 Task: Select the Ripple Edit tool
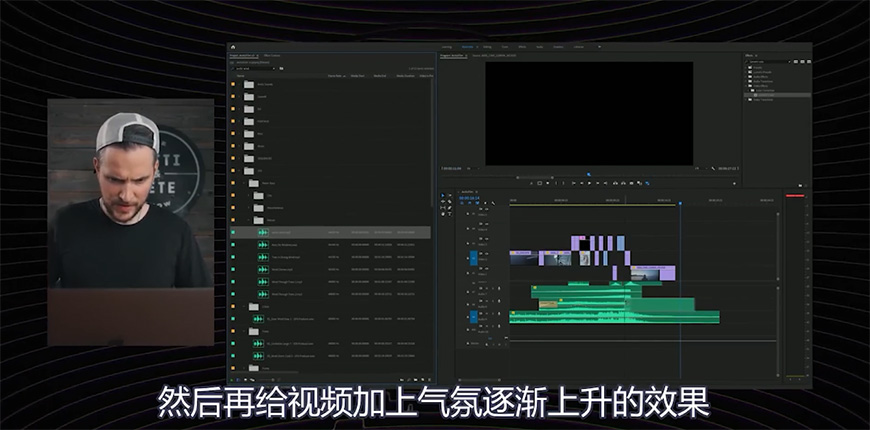(x=443, y=202)
